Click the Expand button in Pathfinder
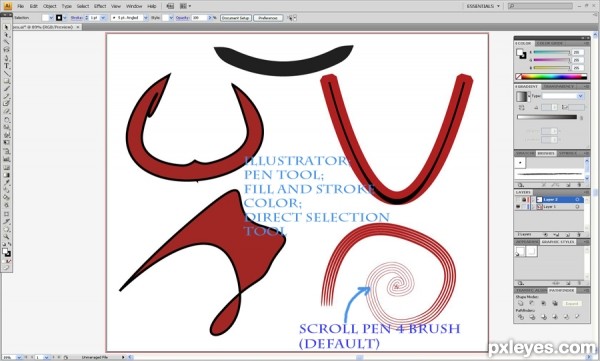Viewport: 600px width, 361px height. pyautogui.click(x=572, y=303)
